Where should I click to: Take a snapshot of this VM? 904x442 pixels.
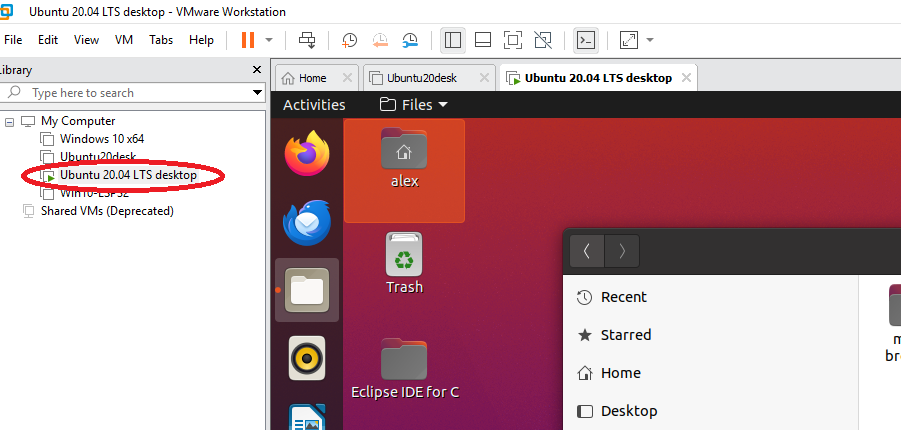[x=349, y=40]
